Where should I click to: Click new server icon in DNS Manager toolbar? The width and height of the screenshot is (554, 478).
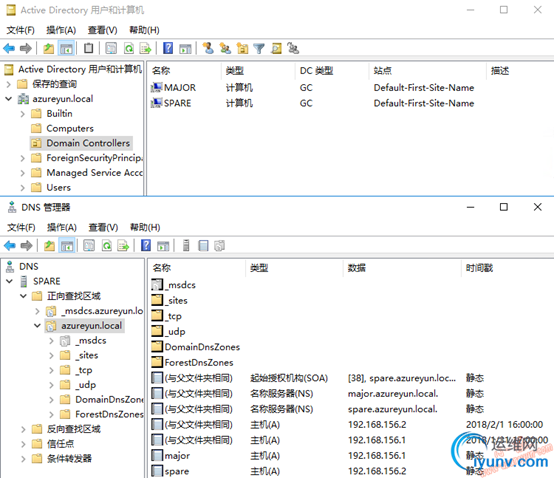tap(186, 246)
